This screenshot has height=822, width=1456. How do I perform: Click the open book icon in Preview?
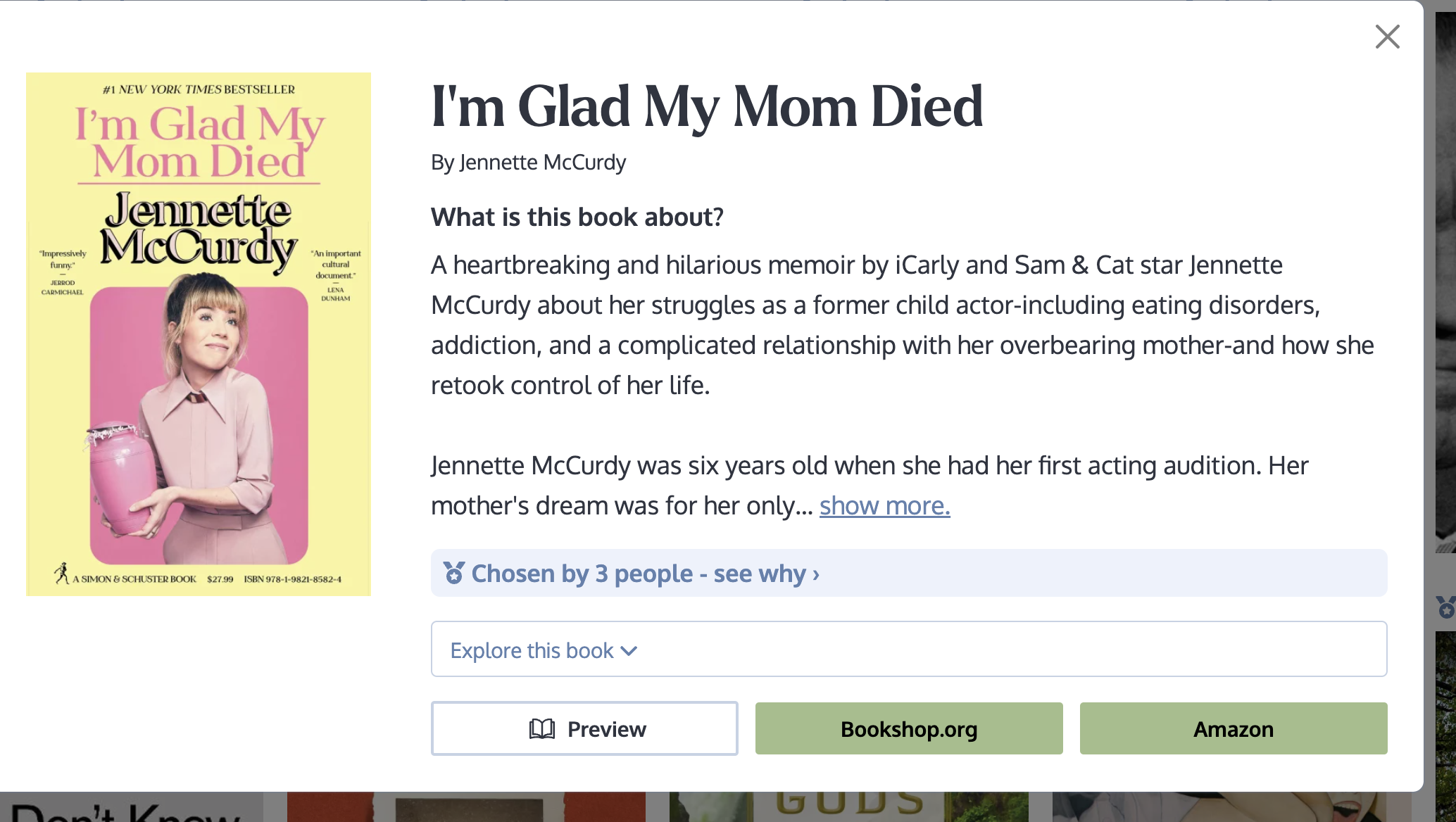(x=542, y=729)
